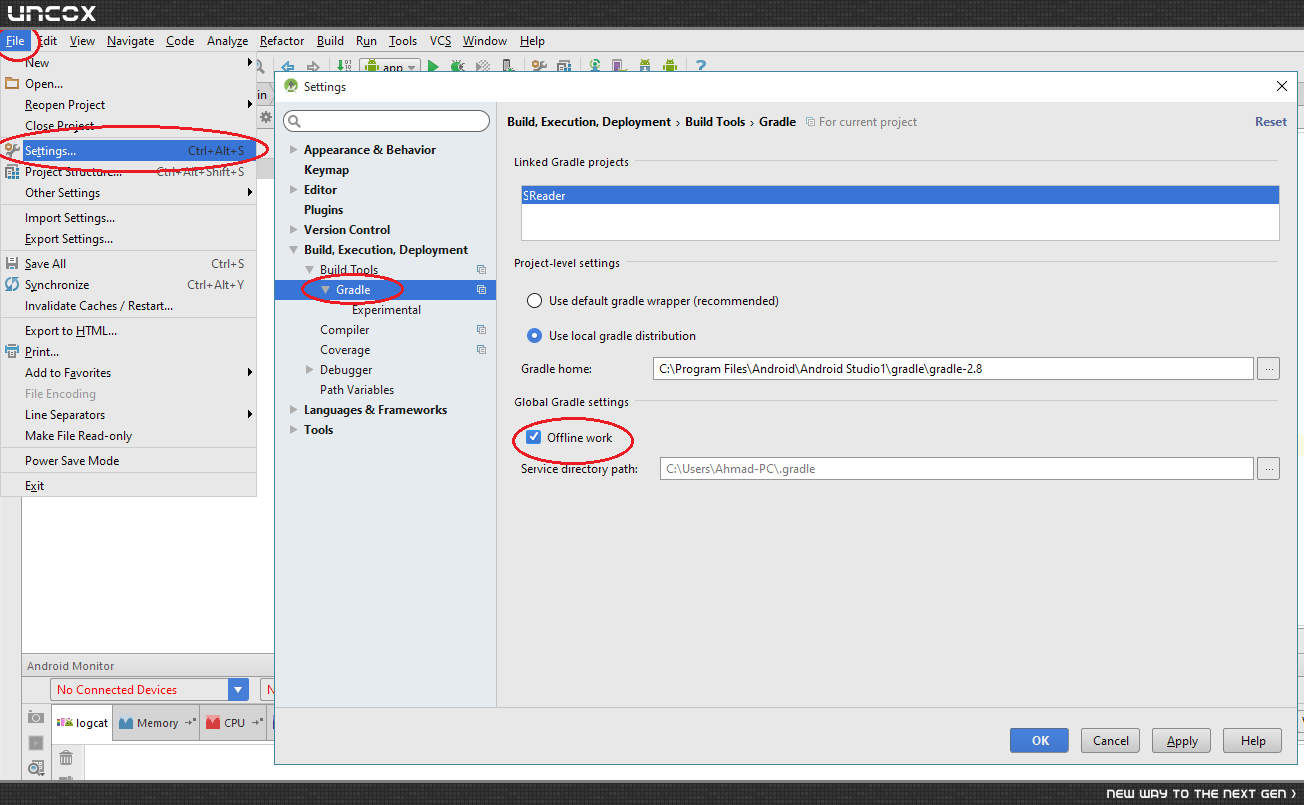
Task: Click the system information magnifier icon
Action: coord(36,768)
